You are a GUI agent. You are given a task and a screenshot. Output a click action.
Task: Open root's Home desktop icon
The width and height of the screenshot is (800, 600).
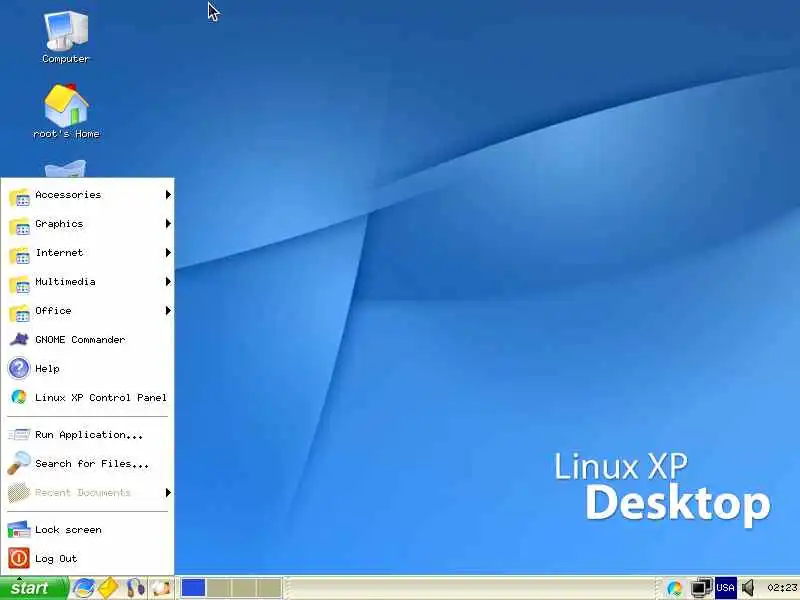point(66,112)
